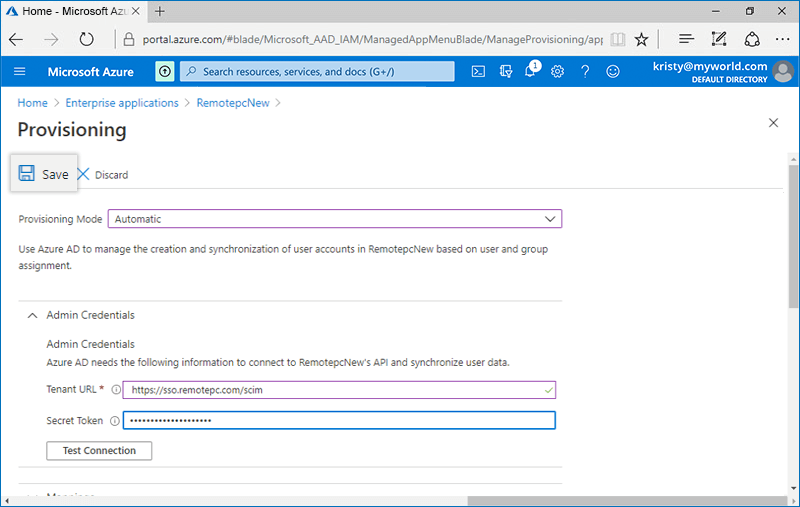Open the Help question mark icon
Screen dimensions: 800x507
click(x=585, y=72)
